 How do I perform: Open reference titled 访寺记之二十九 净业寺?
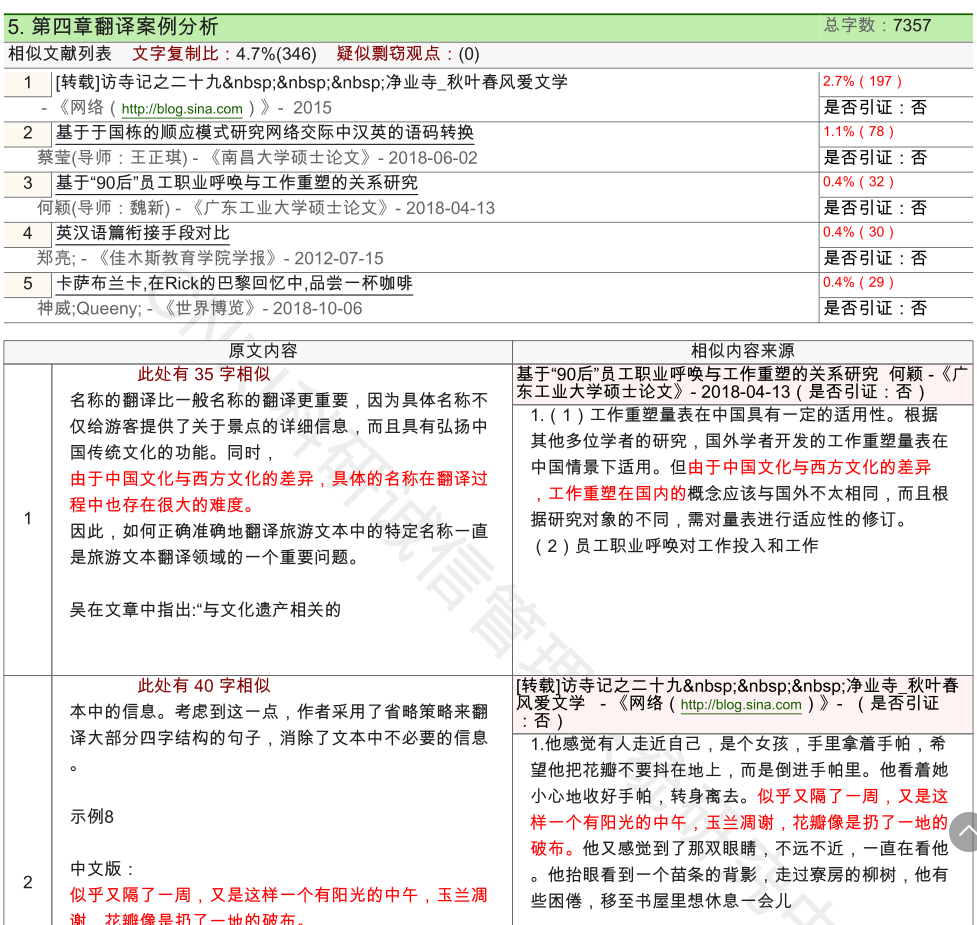tap(312, 83)
